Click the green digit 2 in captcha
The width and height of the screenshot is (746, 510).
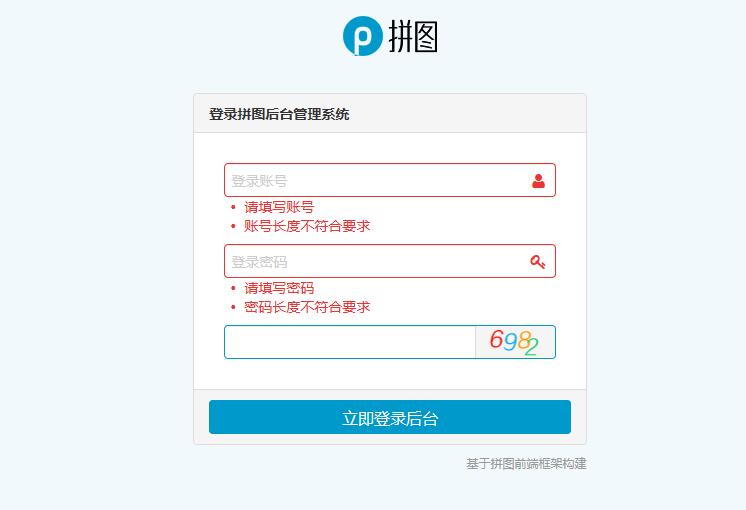pyautogui.click(x=532, y=347)
